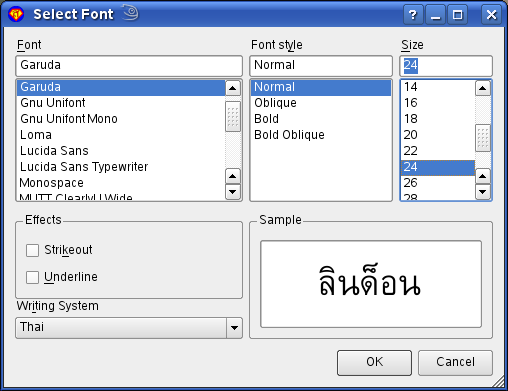508x391 pixels.
Task: Choose Normal font style
Action: coord(321,88)
